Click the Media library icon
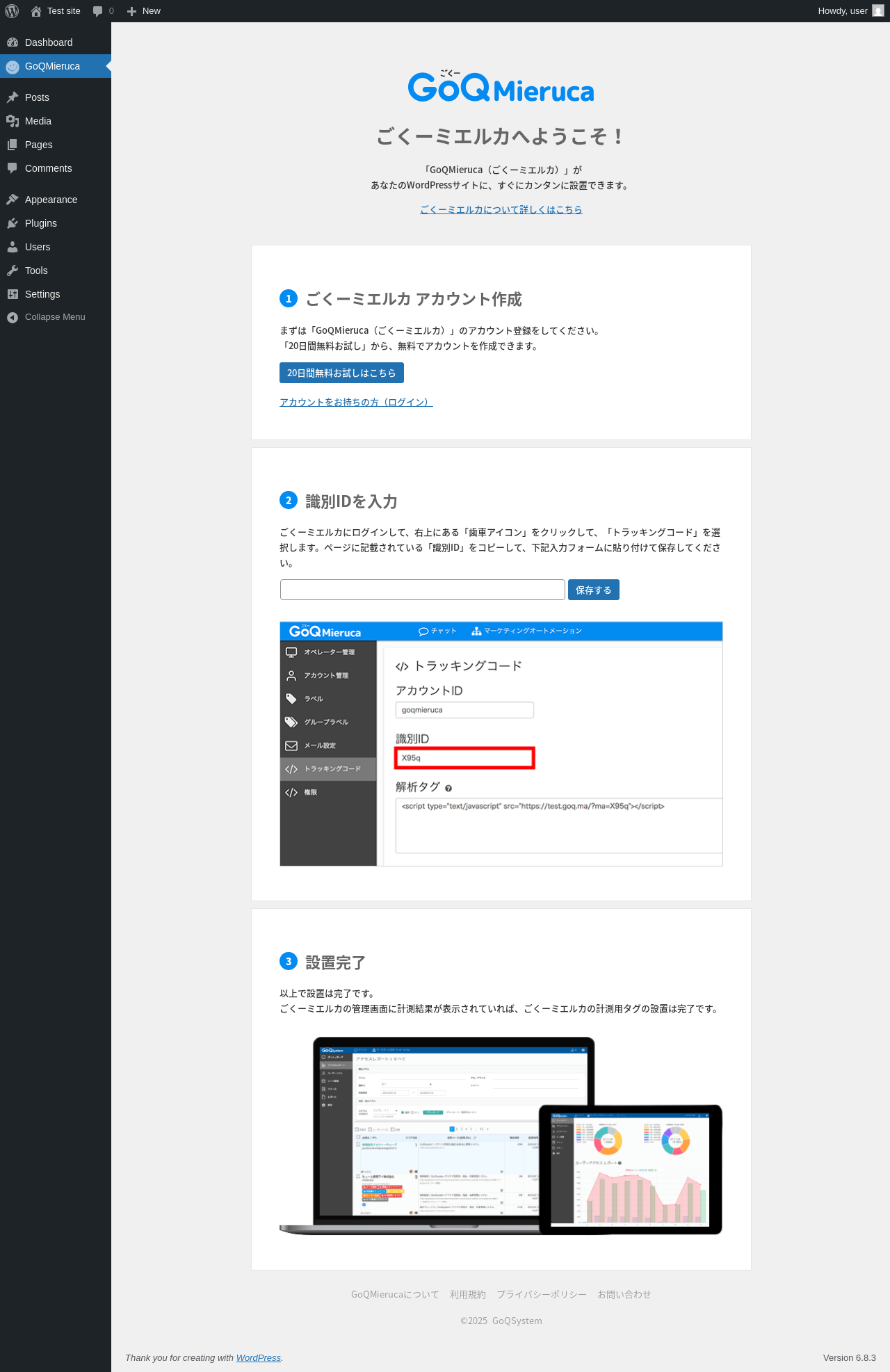Viewport: 890px width, 1372px height. coord(13,121)
